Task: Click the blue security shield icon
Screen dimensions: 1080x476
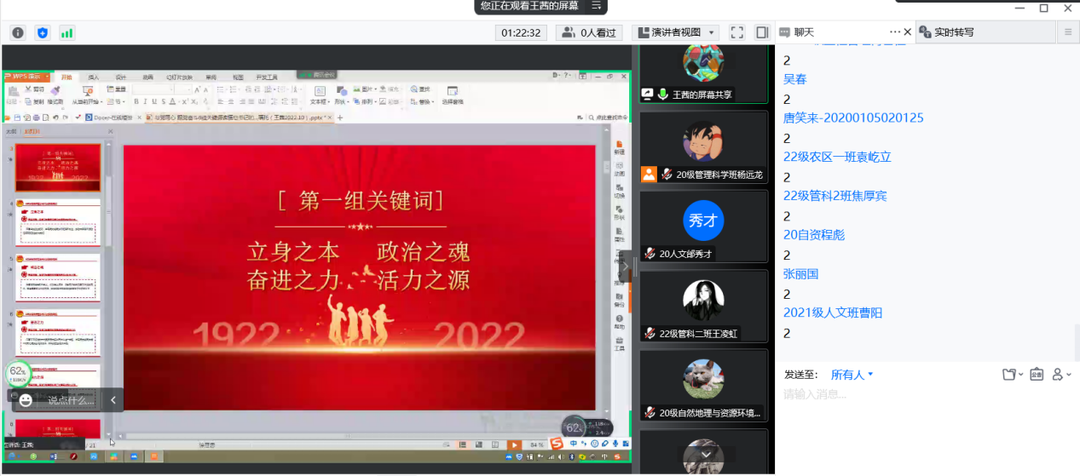Action: 43,33
